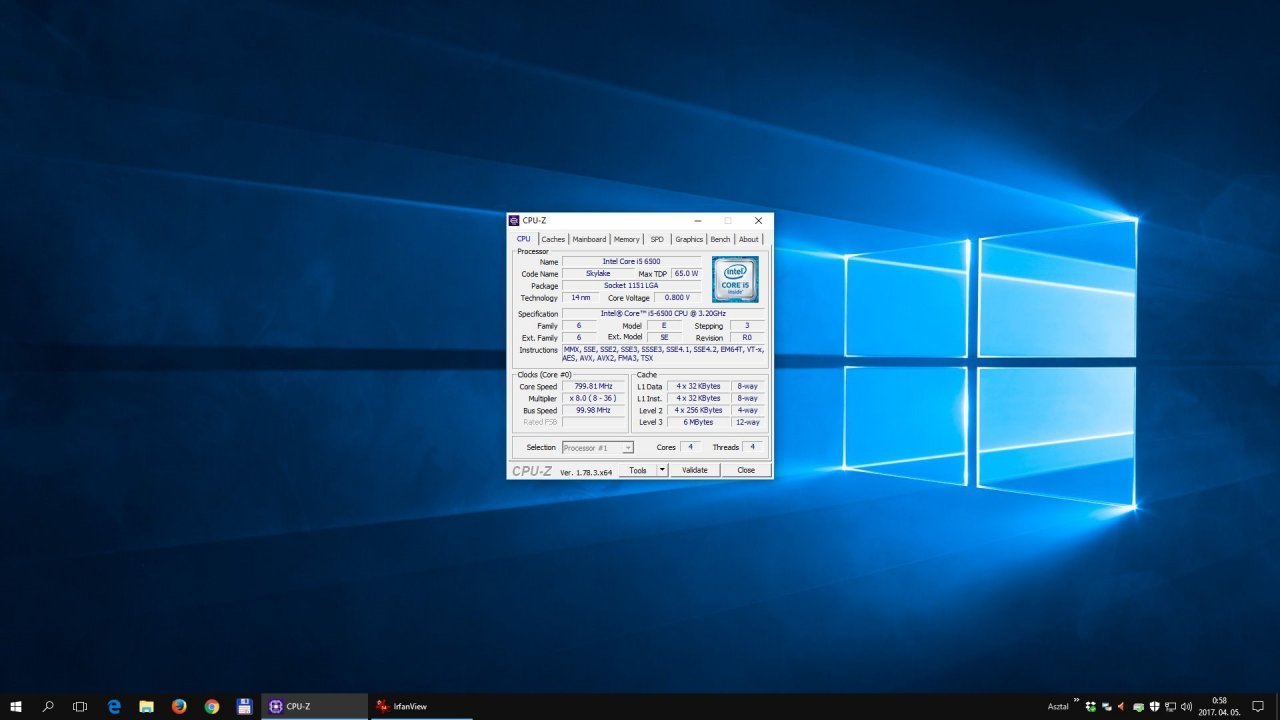Image resolution: width=1280 pixels, height=720 pixels.
Task: Expand the Tools dropdown arrow
Action: click(x=662, y=470)
